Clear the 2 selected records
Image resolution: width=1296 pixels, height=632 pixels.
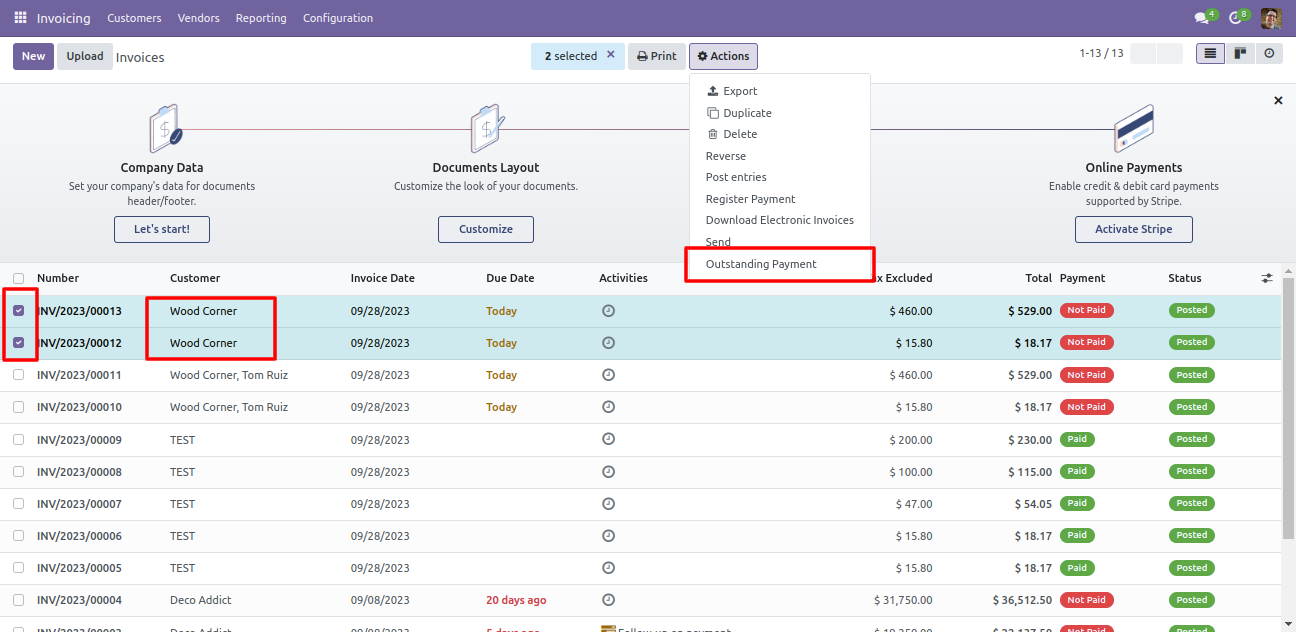(611, 55)
